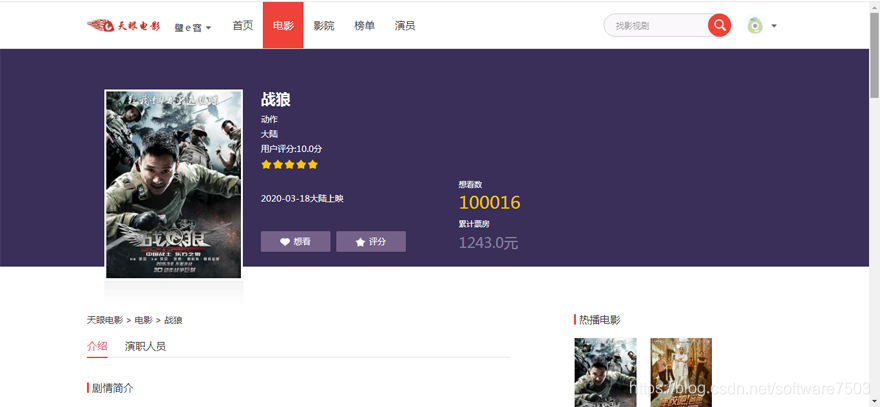Screen dimensions: 880x407
Task: Open the 影院 navigation item
Action: (324, 25)
